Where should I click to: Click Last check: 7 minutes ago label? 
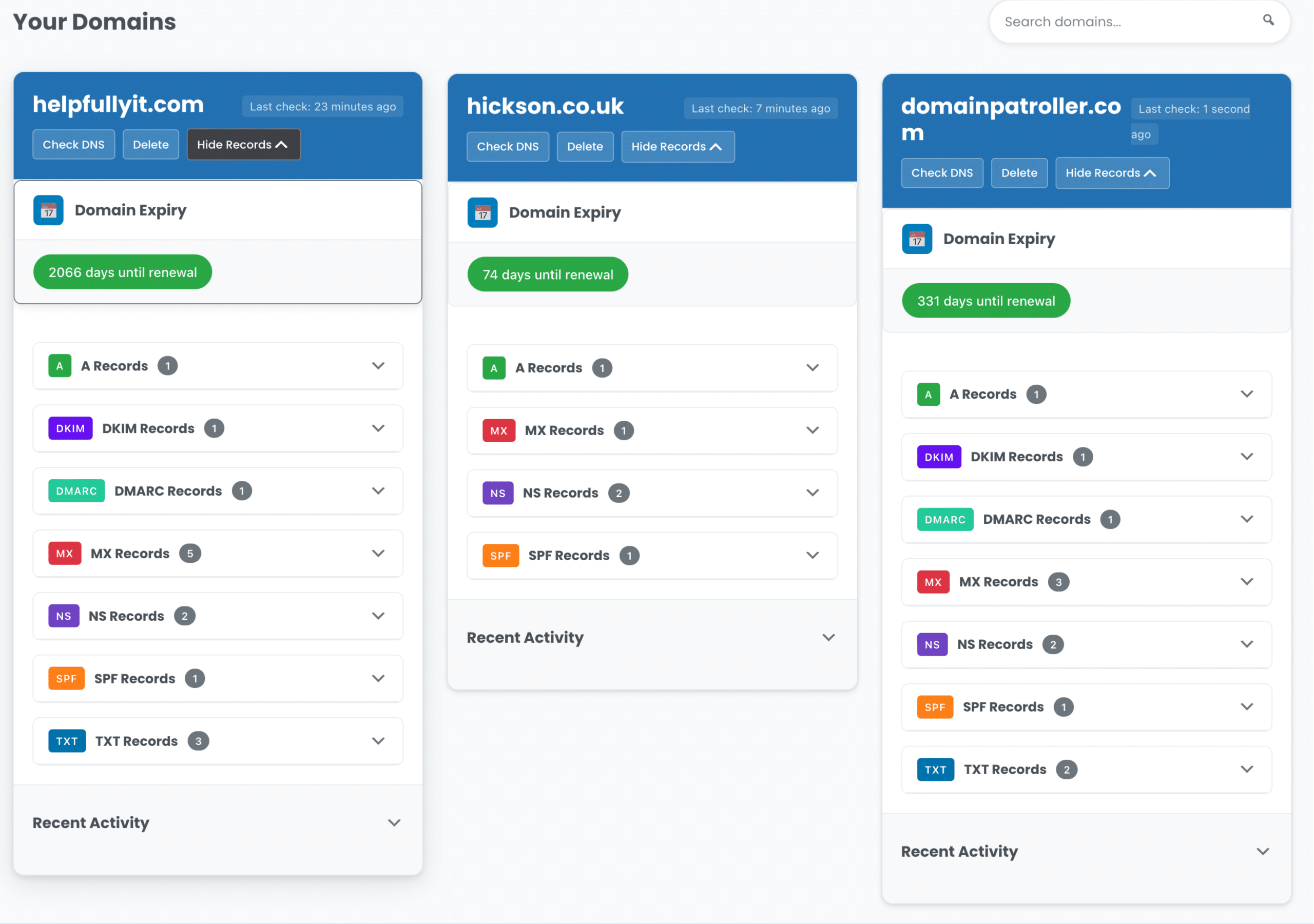tap(761, 109)
